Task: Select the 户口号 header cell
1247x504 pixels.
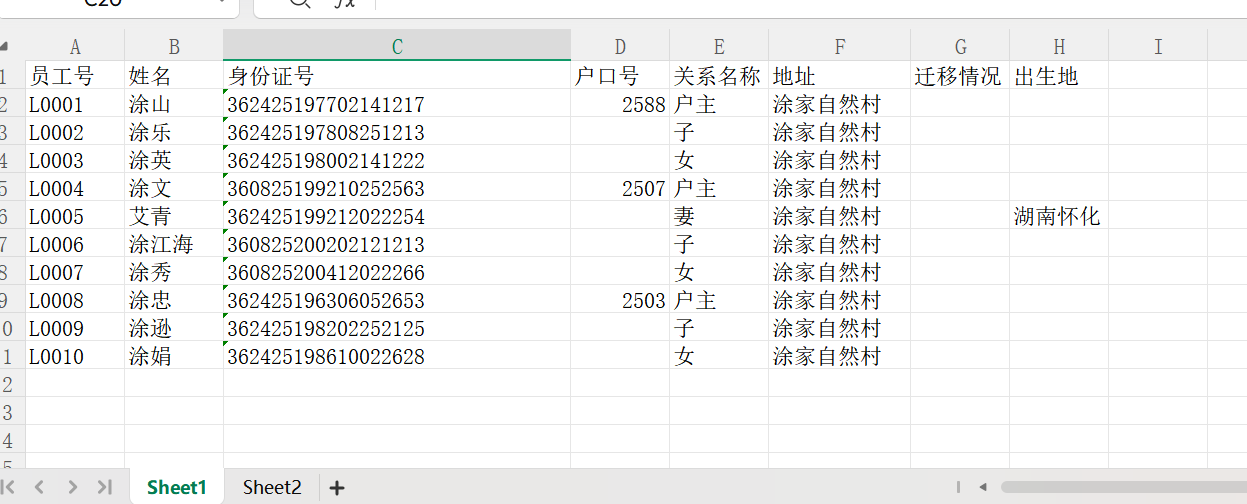Action: [x=620, y=76]
